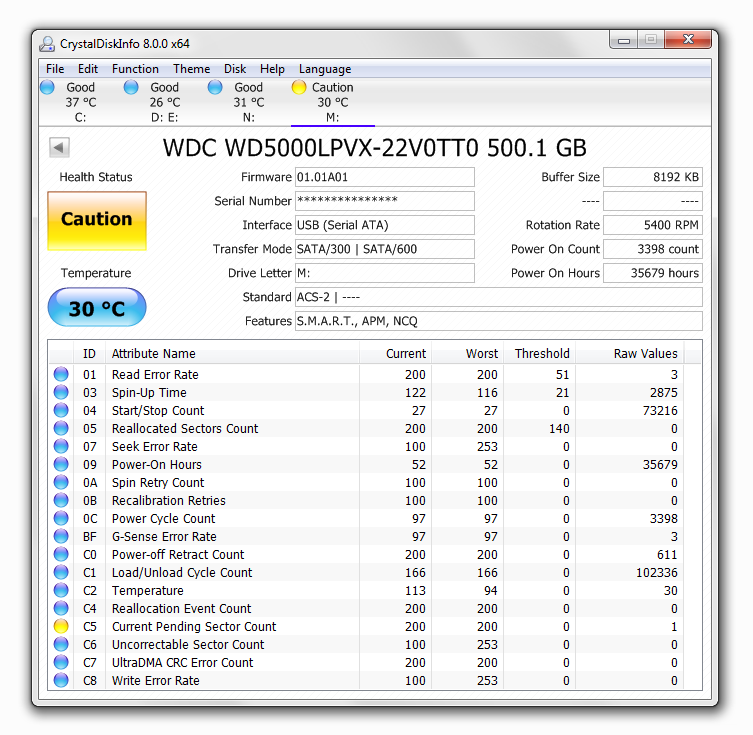
Task: Click the blue status icon for disk N:
Action: (x=215, y=88)
